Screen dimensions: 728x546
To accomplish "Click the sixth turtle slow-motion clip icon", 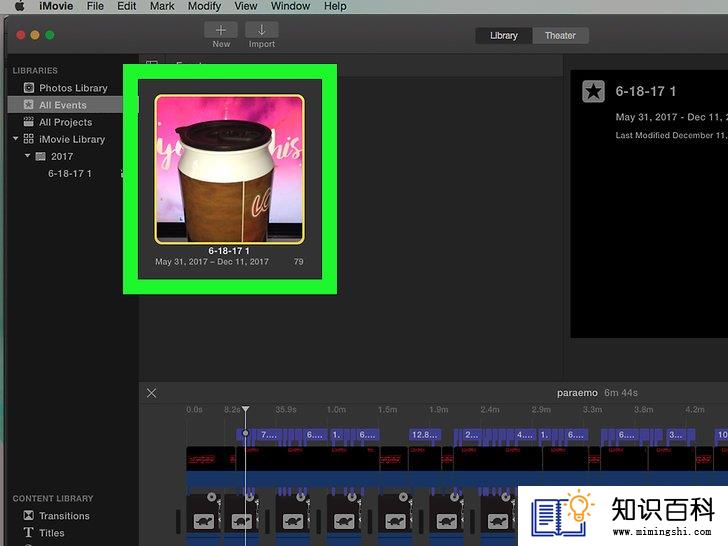I will (x=447, y=521).
